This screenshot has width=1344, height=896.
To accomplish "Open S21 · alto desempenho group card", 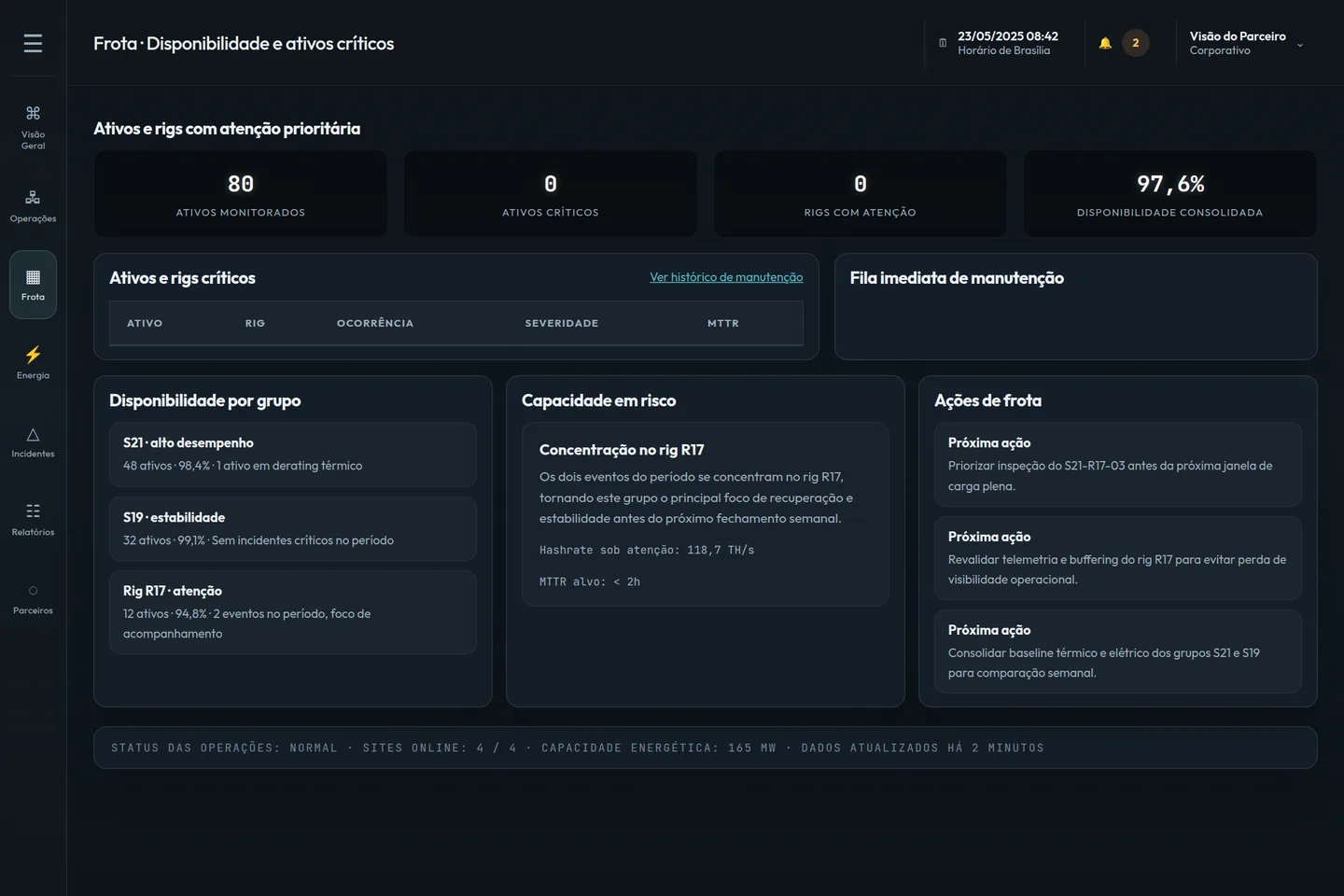I will pyautogui.click(x=293, y=455).
